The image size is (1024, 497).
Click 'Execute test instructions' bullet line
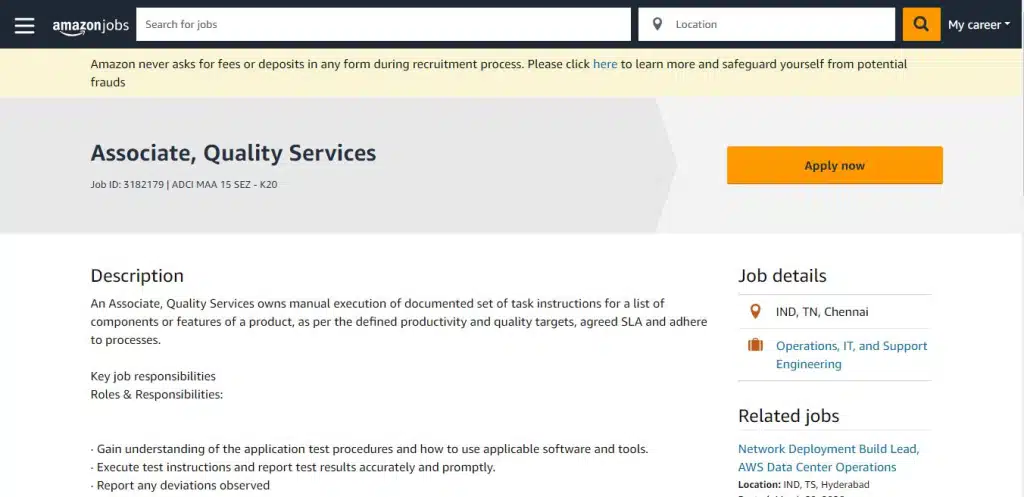pos(293,467)
